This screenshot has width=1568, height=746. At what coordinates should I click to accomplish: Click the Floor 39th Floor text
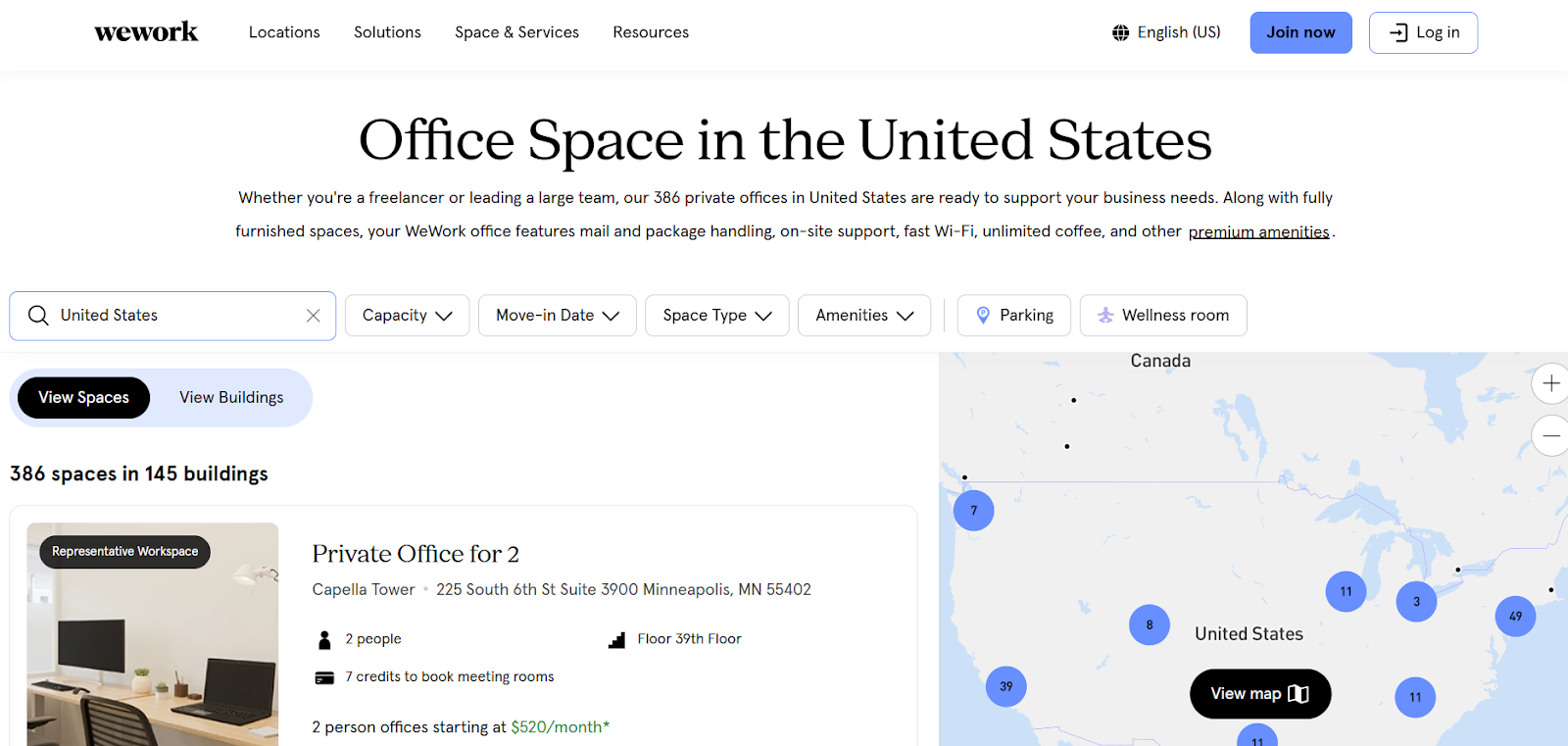click(689, 639)
